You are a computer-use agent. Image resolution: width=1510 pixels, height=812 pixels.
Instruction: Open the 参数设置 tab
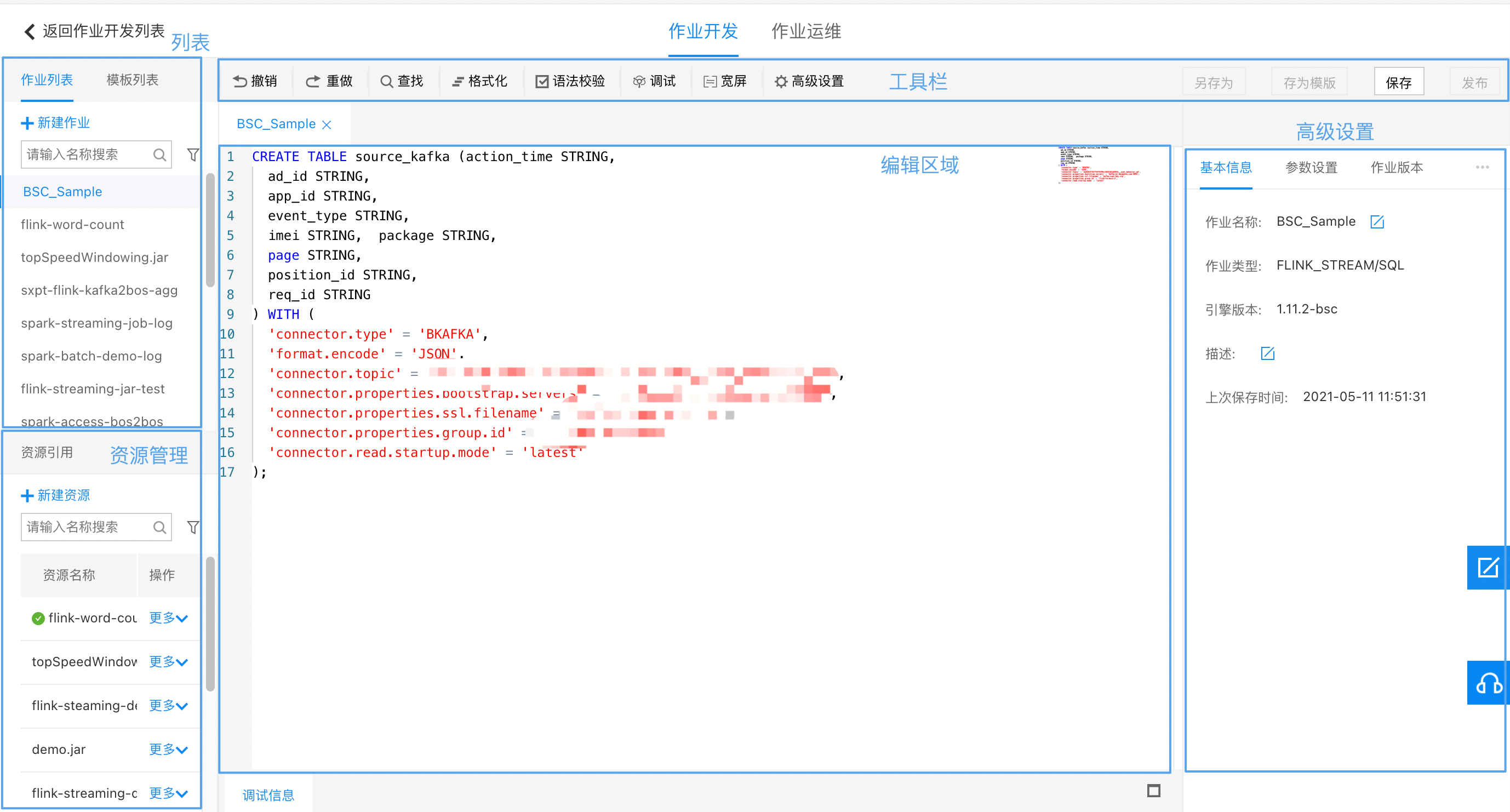[1311, 168]
